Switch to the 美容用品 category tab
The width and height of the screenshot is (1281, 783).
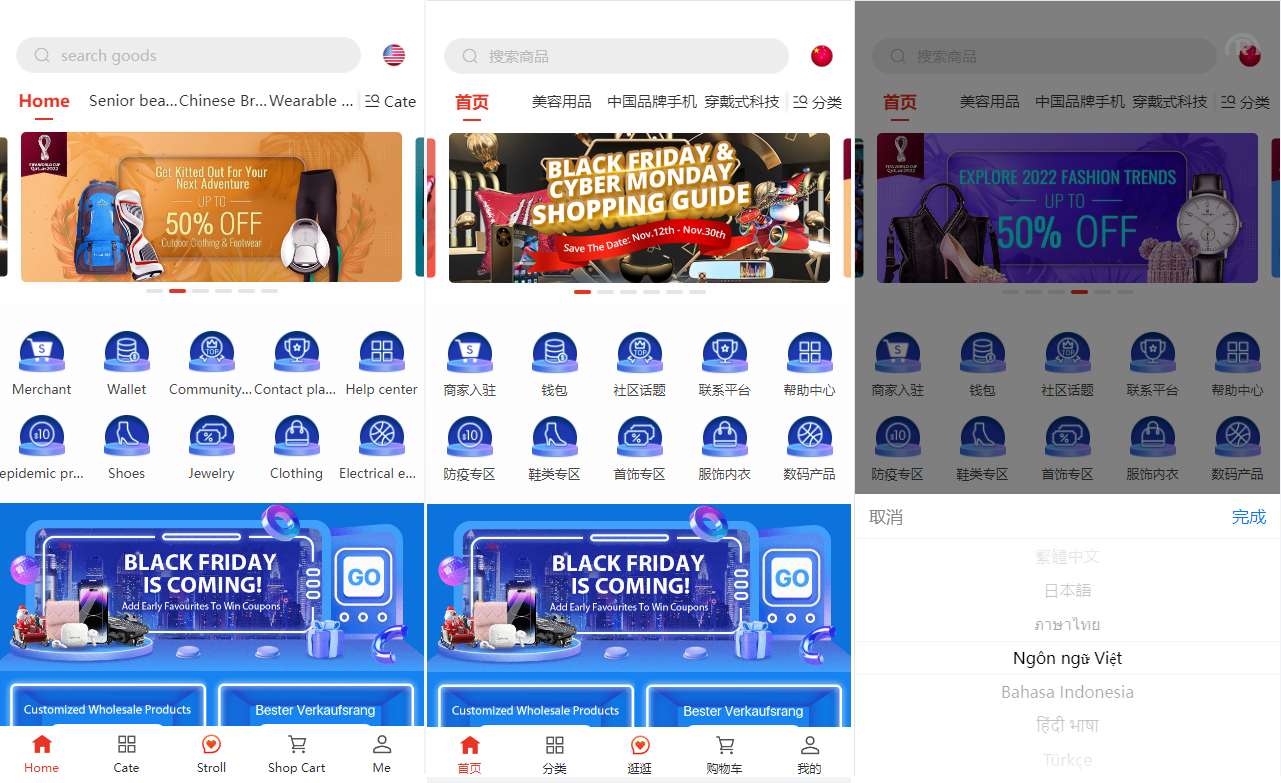[x=561, y=101]
